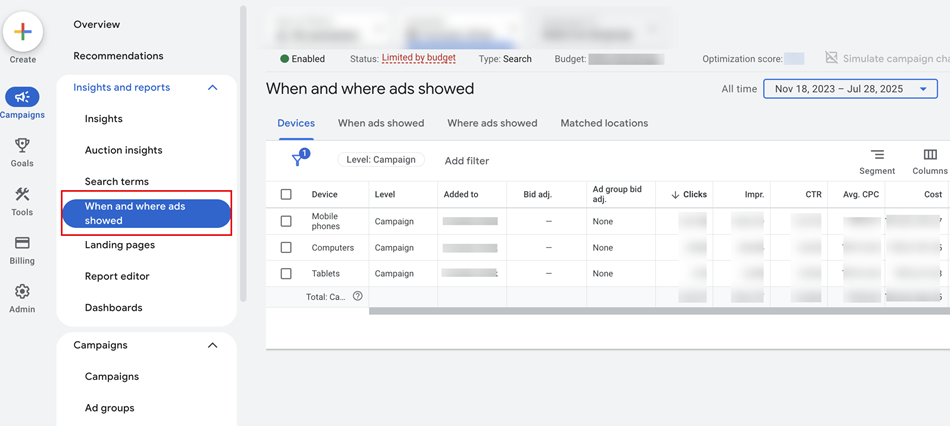Sort by the Added to column header

(x=460, y=195)
